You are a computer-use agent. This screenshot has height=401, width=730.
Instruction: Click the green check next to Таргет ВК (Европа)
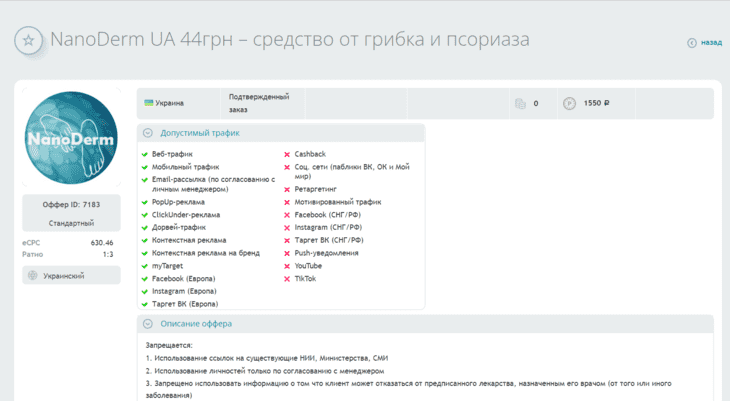pos(145,304)
